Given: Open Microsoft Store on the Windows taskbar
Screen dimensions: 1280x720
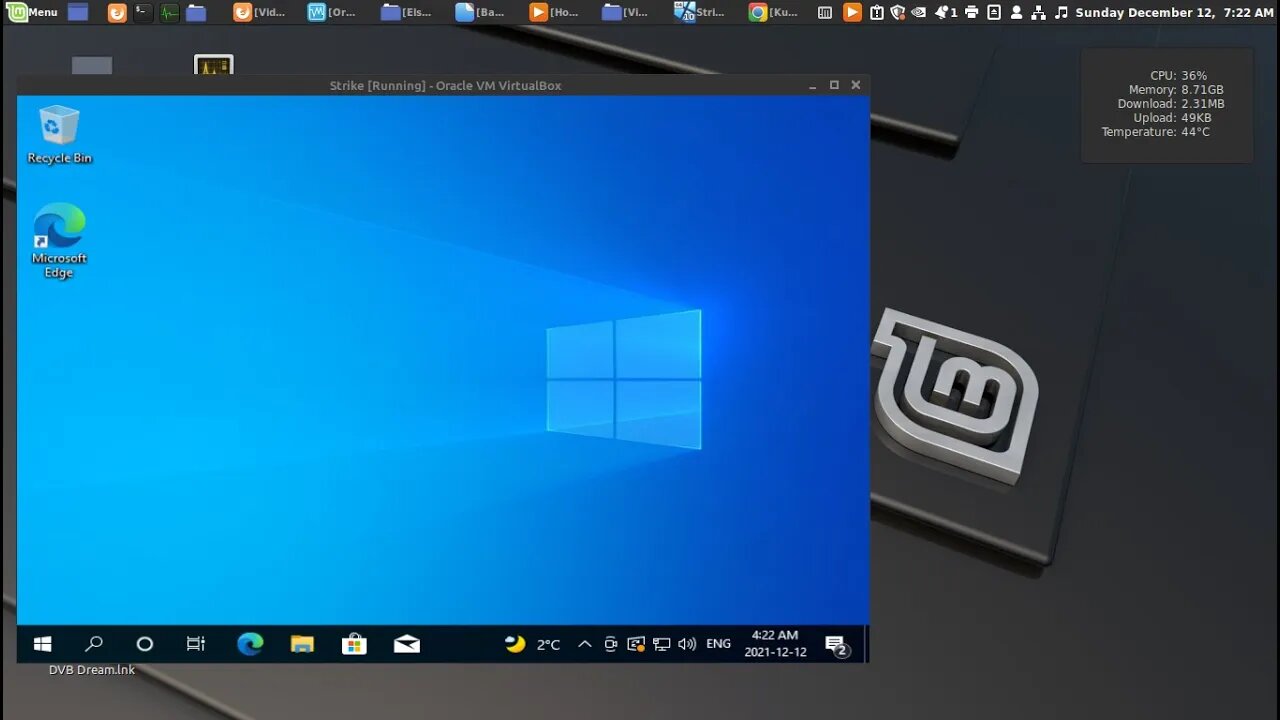Looking at the screenshot, I should (354, 644).
